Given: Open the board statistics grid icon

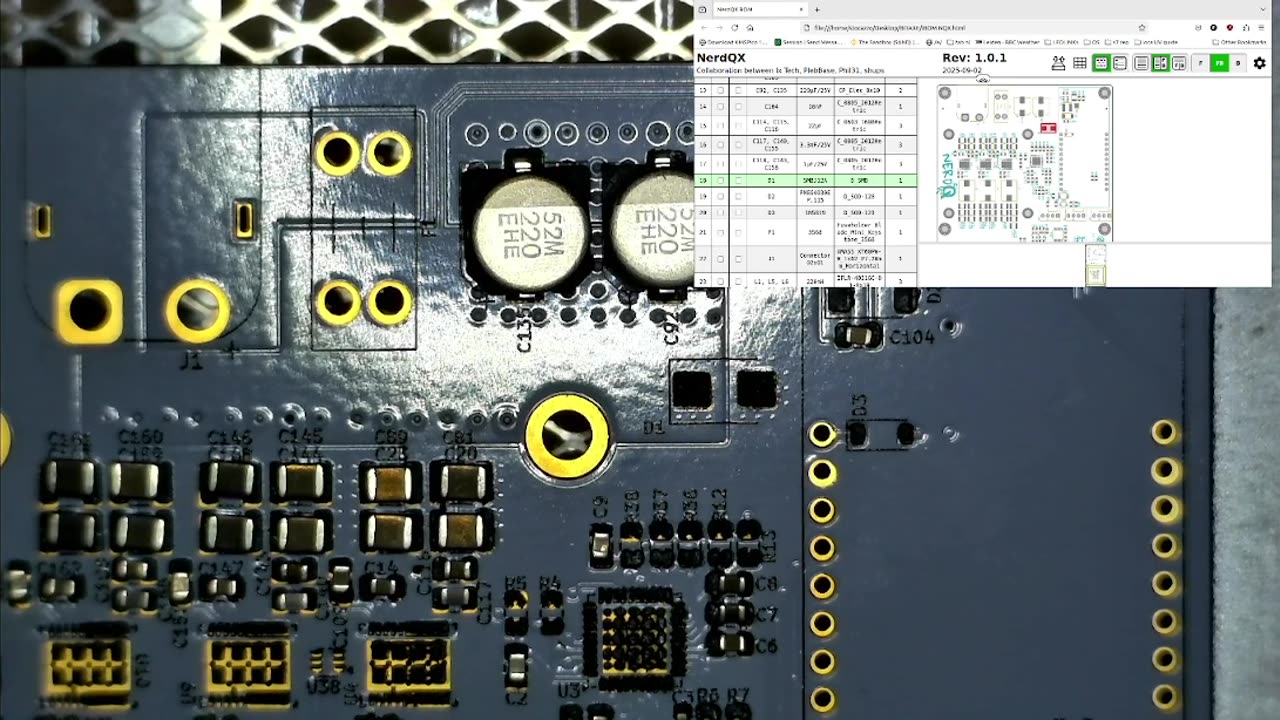Looking at the screenshot, I should pos(1080,63).
